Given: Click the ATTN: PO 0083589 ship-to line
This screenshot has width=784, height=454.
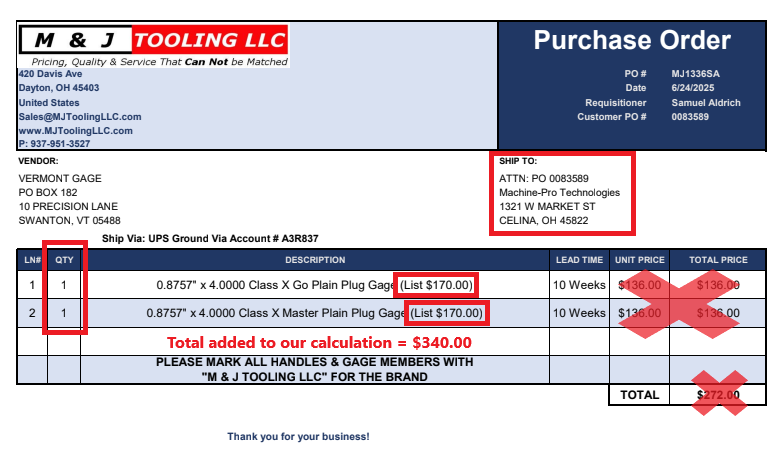Looking at the screenshot, I should pyautogui.click(x=544, y=178).
